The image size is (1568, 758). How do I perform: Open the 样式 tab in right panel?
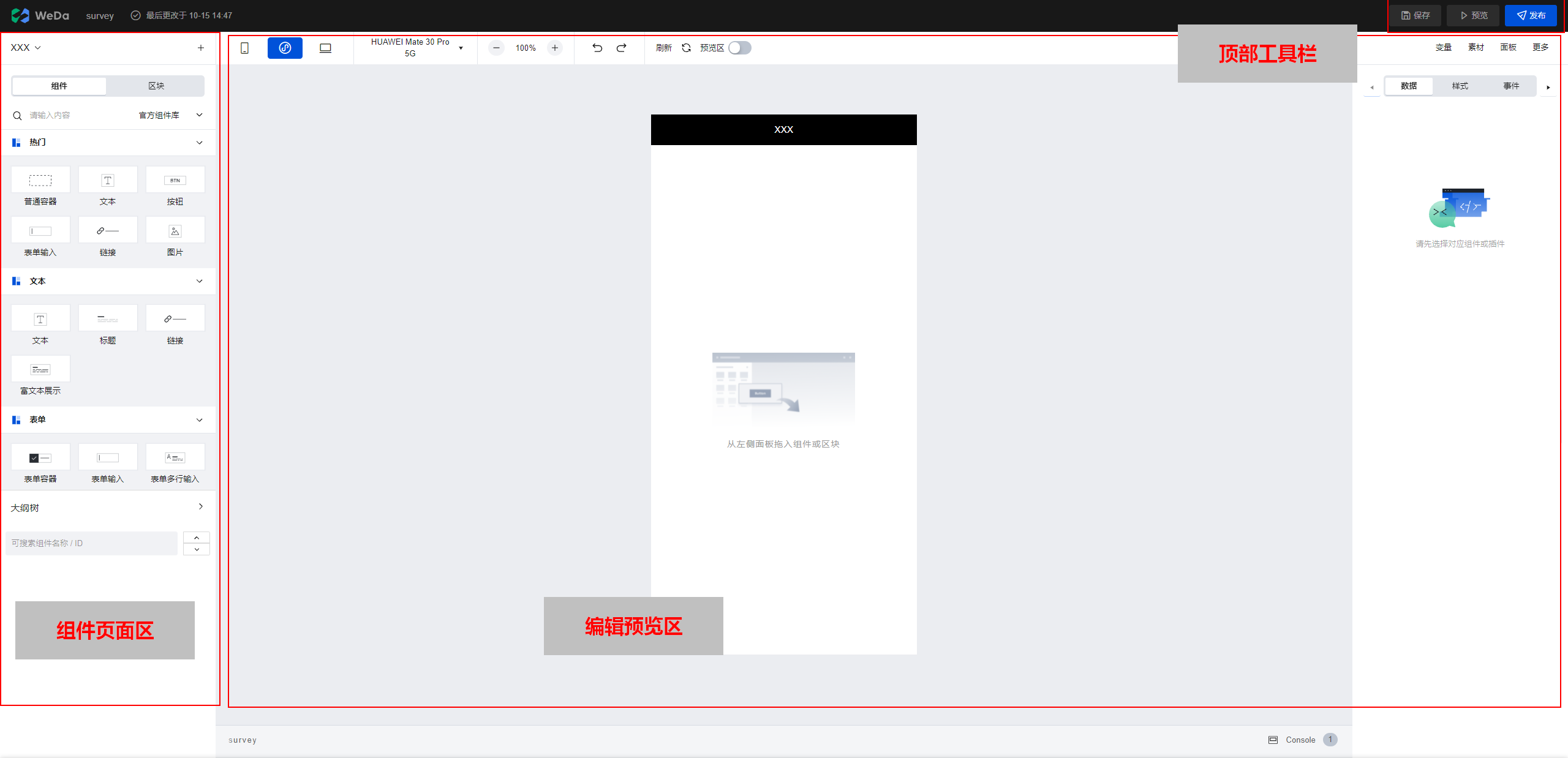(x=1460, y=86)
